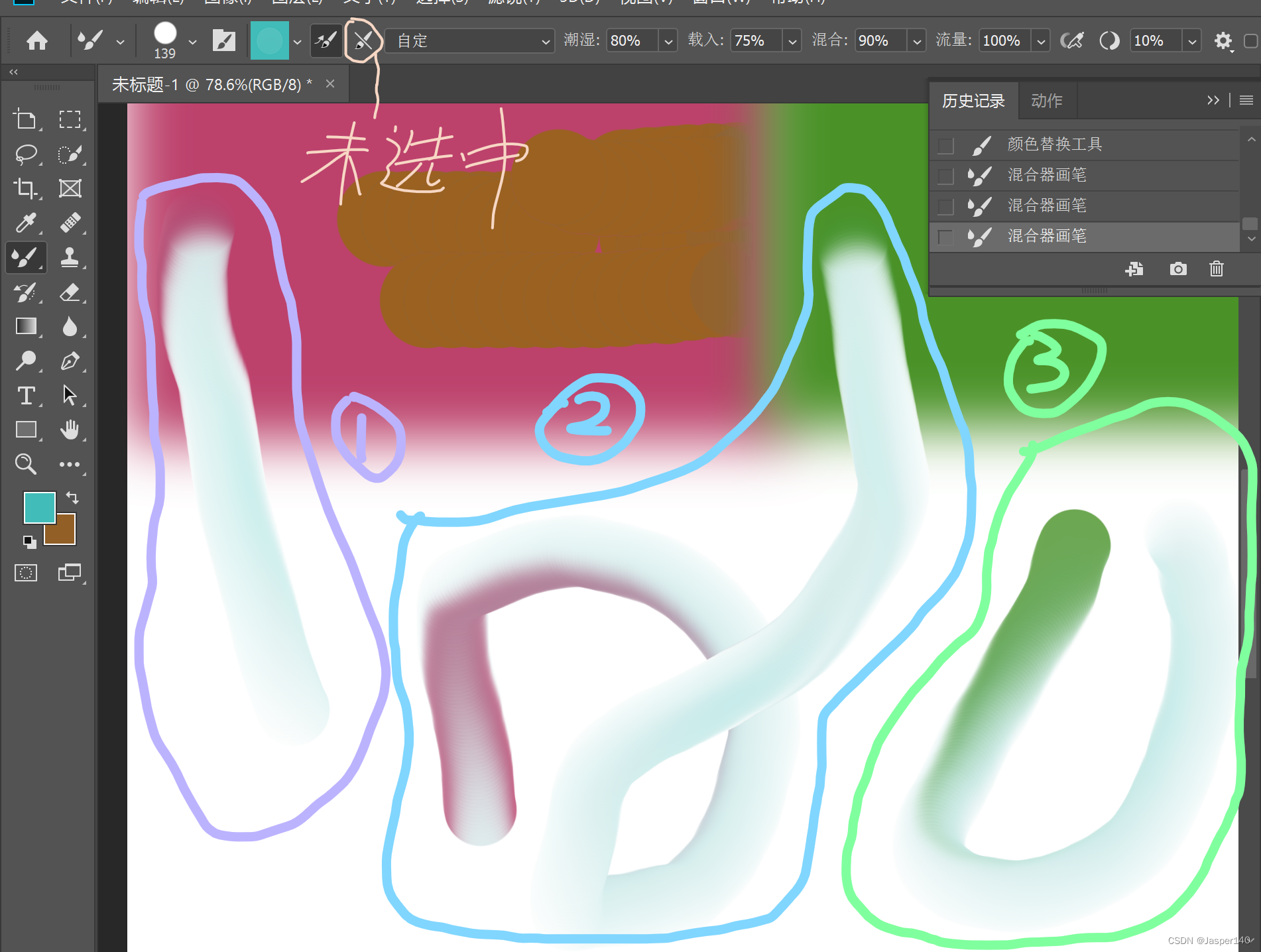Screen dimensions: 1261x952
Task: Select the Hand tool
Action: 70,430
